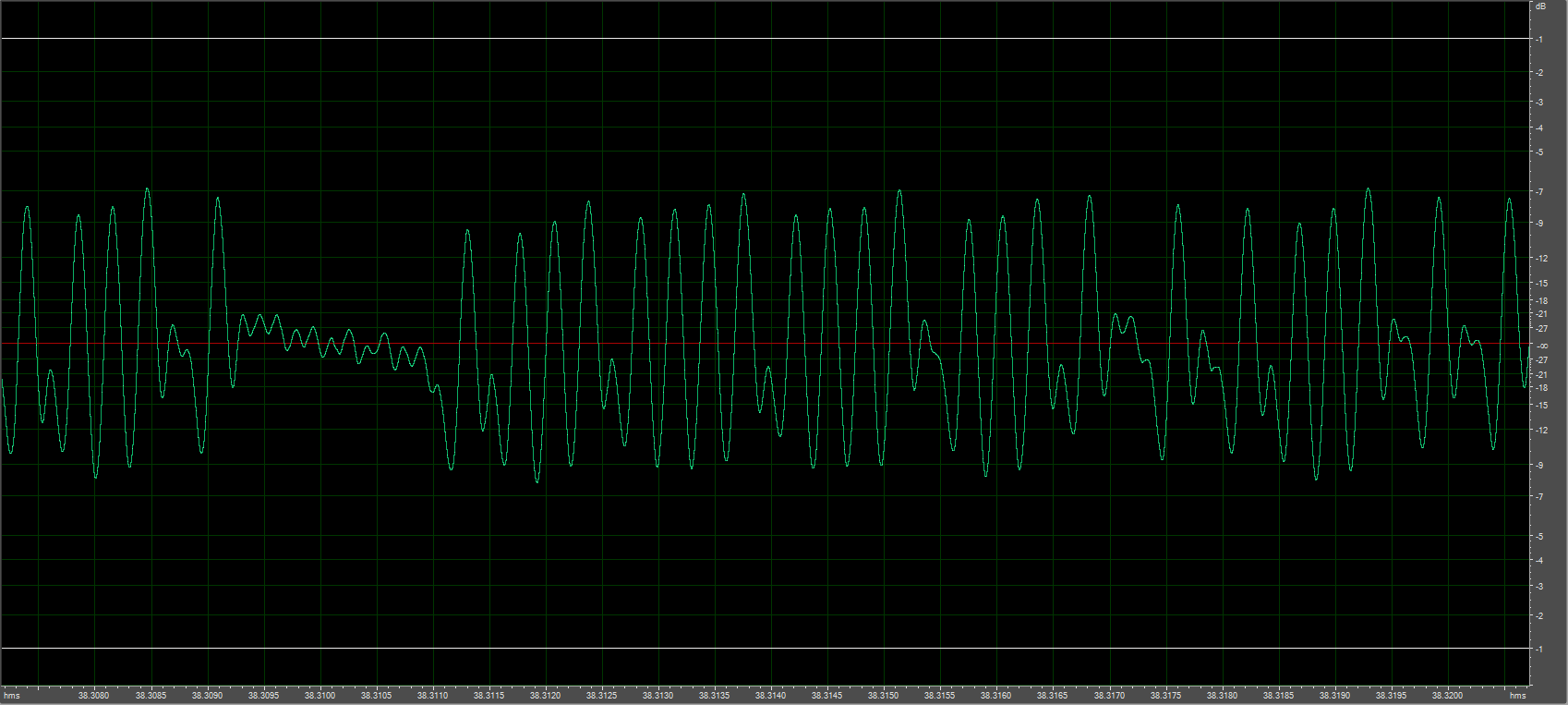Click the 38.3195 time ruler label

tap(1392, 696)
